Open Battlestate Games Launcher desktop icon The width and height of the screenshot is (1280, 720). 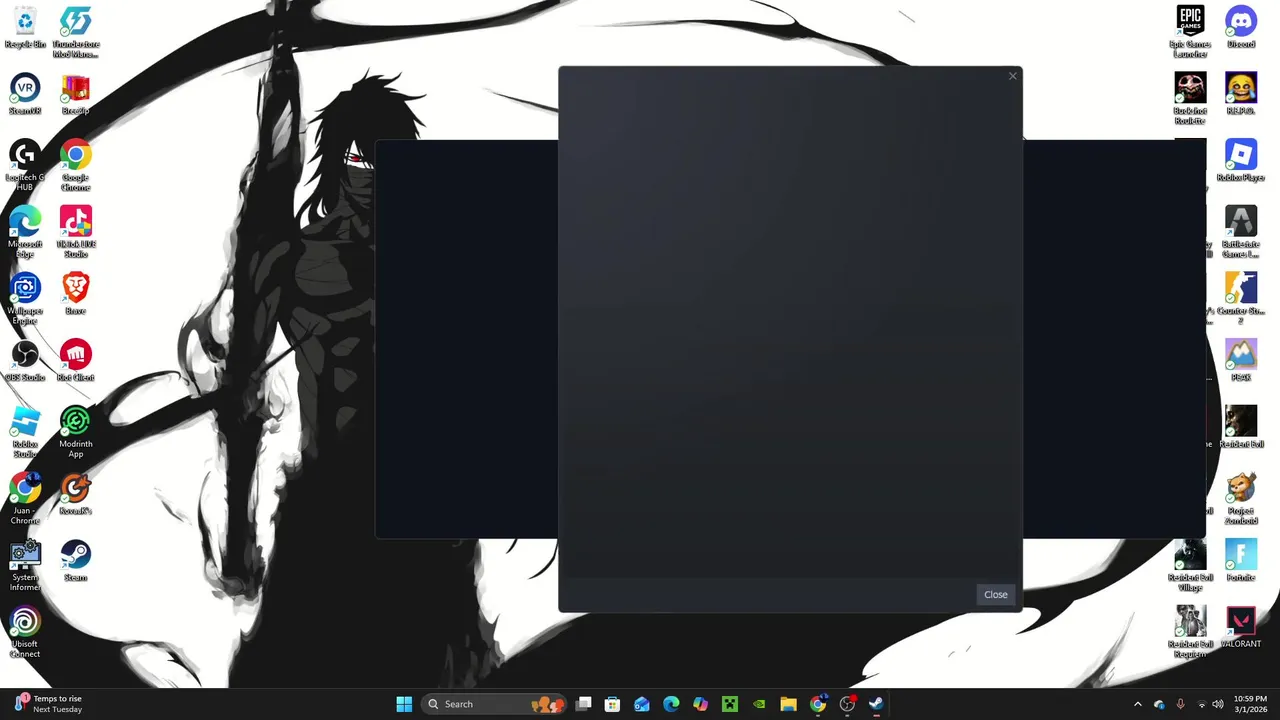tap(1241, 232)
